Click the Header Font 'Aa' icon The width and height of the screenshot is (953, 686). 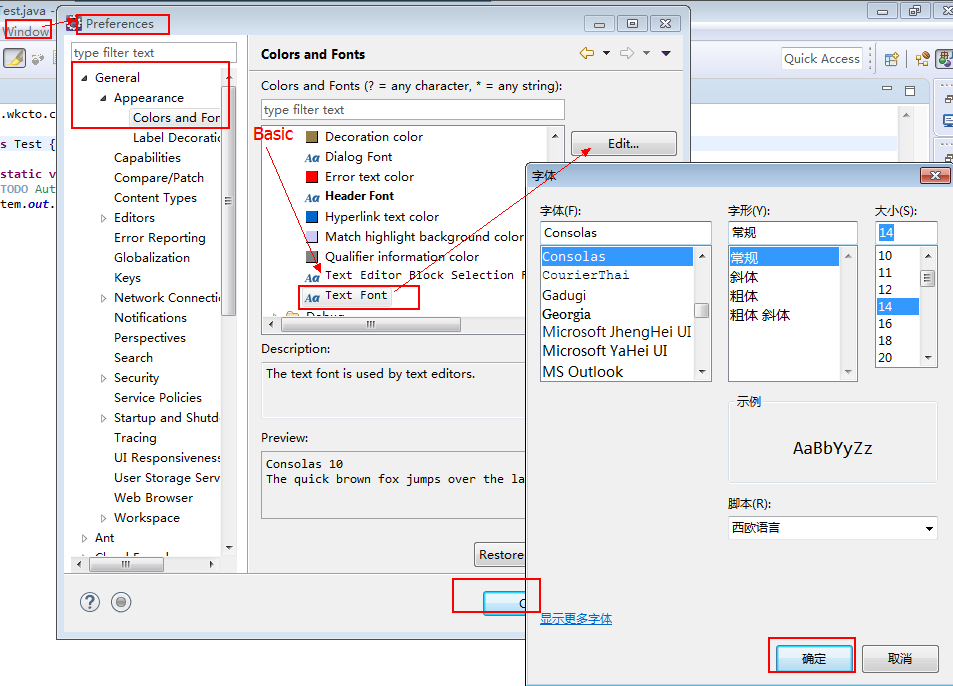pyautogui.click(x=312, y=197)
